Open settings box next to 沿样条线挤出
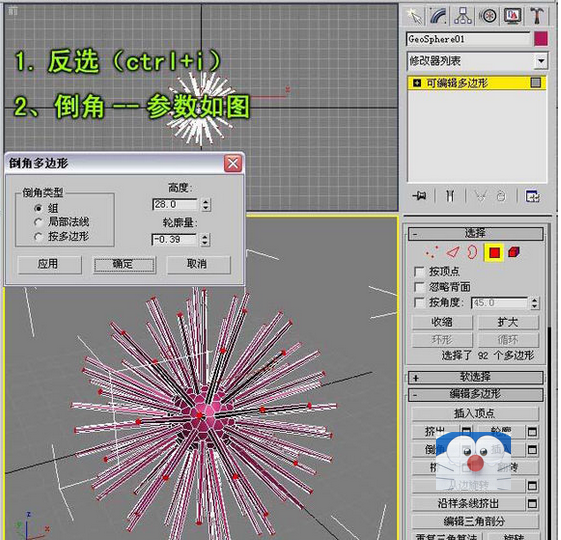Screen dimensions: 561x540 [532, 503]
